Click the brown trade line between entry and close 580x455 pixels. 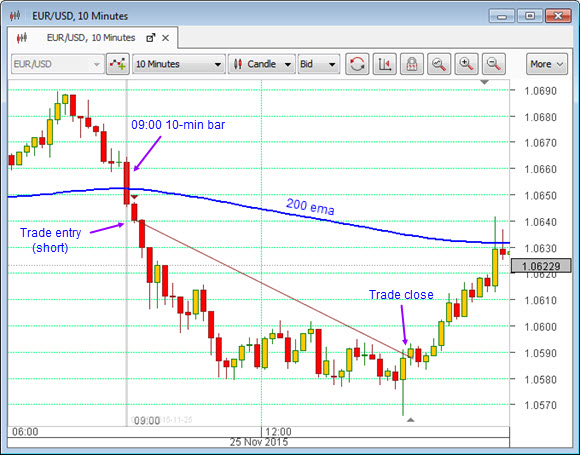(273, 288)
